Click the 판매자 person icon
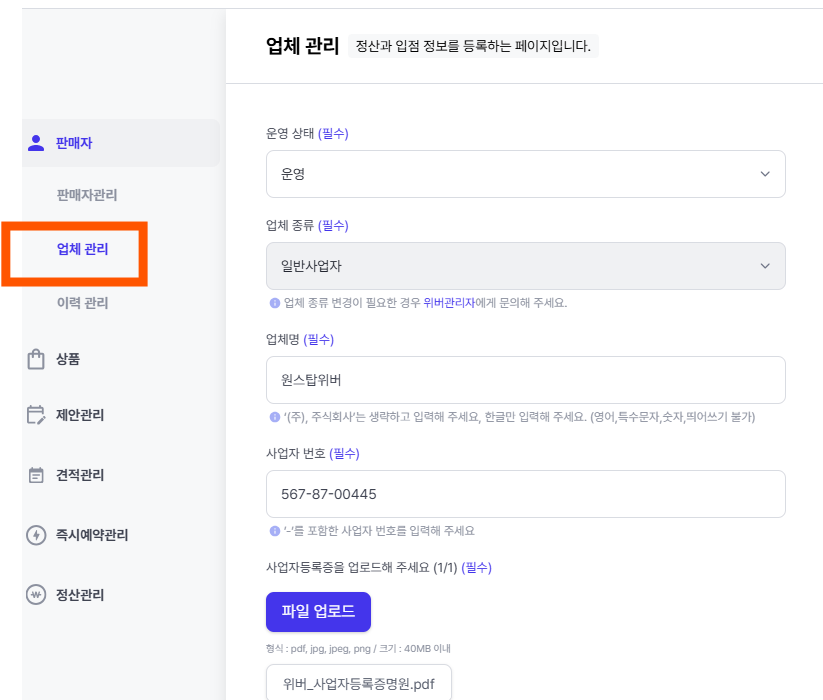The height and width of the screenshot is (700, 823). pos(36,143)
